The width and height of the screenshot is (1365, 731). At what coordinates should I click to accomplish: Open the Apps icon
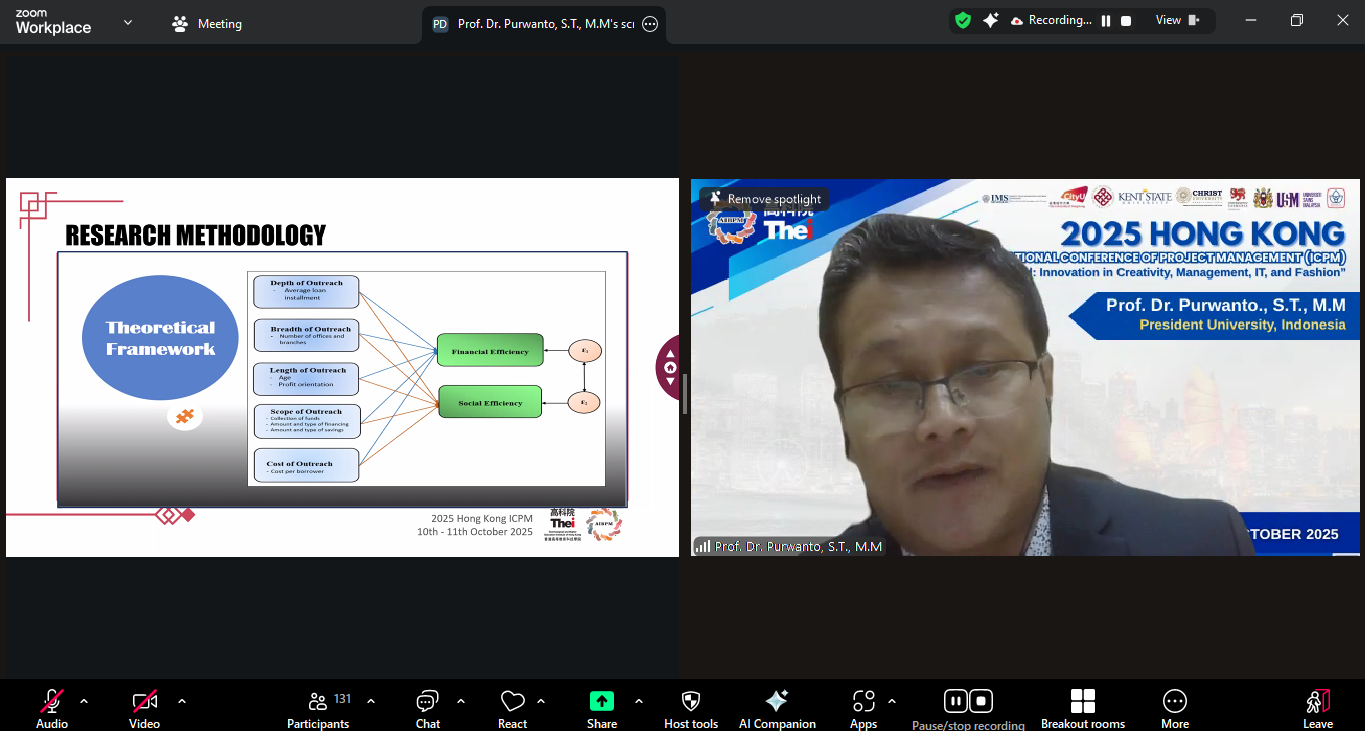(x=863, y=702)
